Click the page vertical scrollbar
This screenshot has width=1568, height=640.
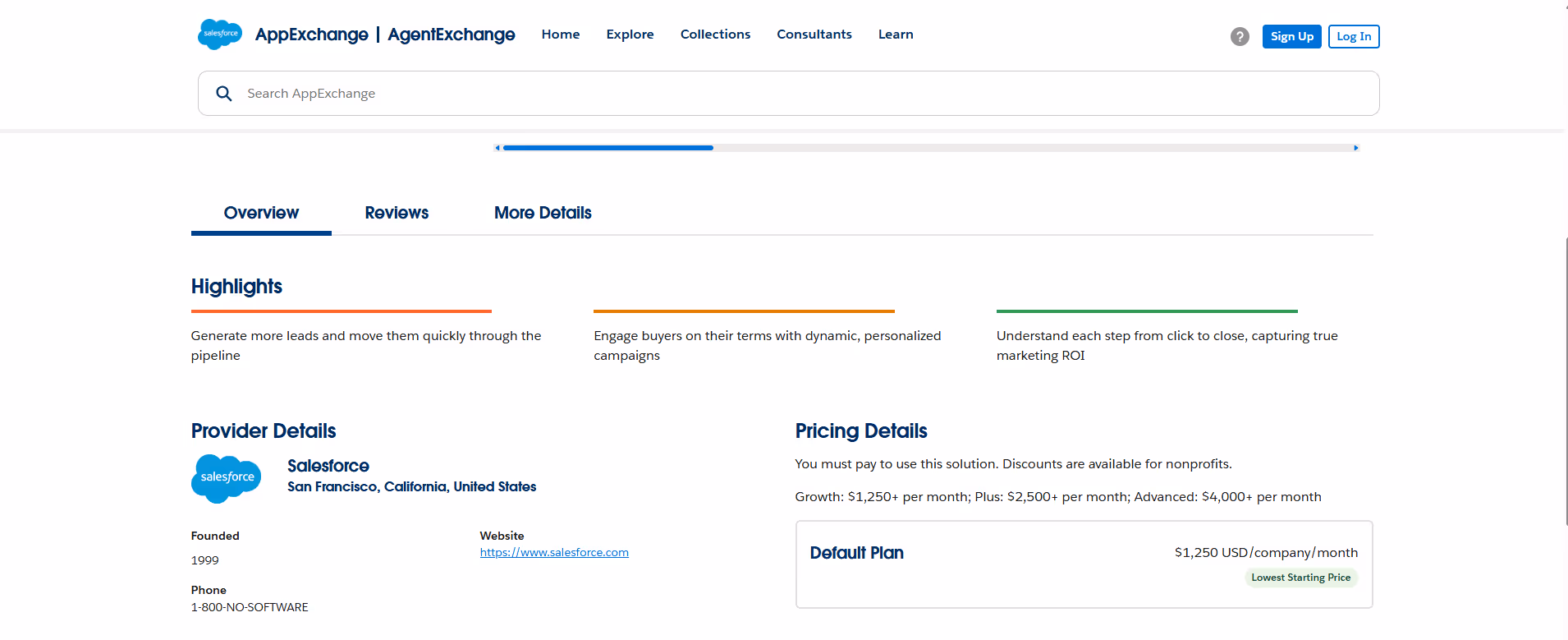pos(1566,382)
